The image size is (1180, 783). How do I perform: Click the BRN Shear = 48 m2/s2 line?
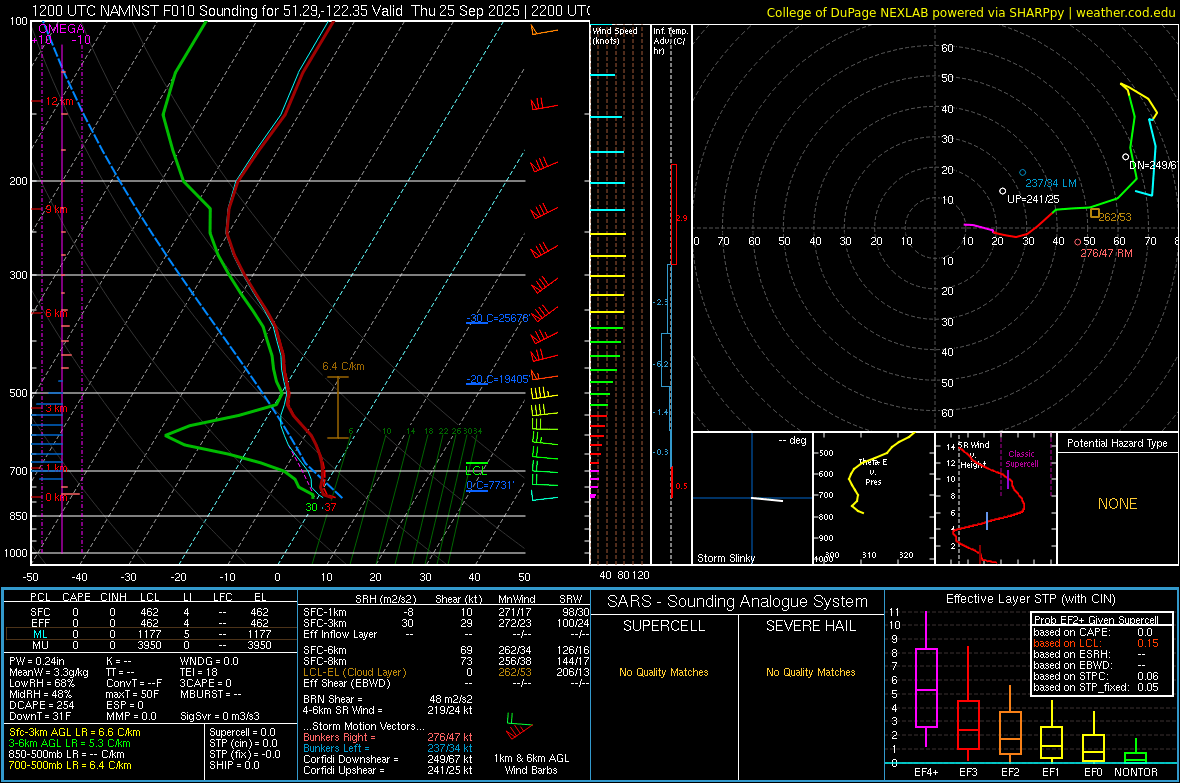pos(388,699)
